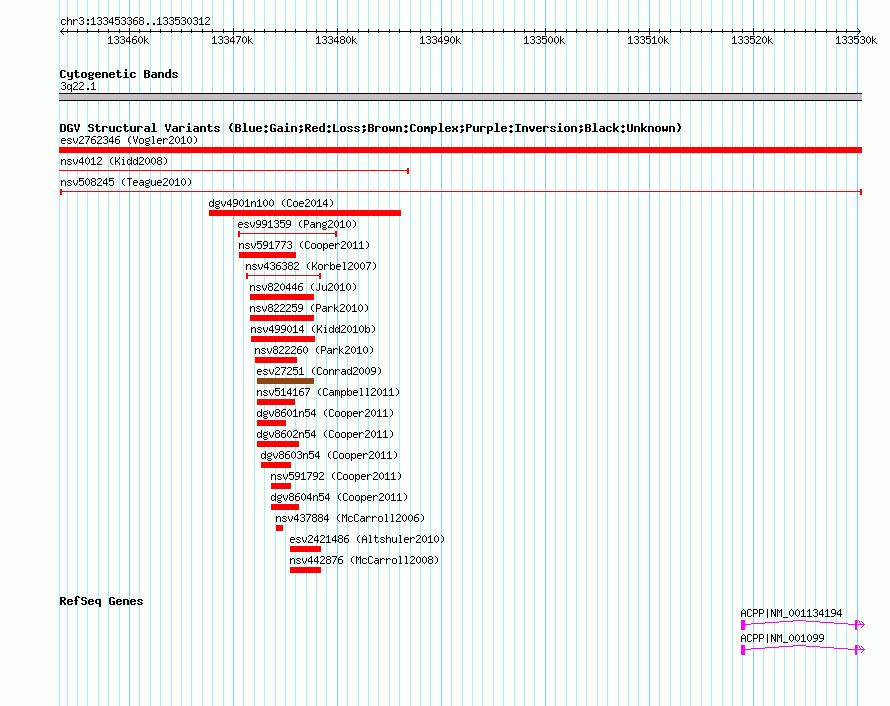890x706 pixels.
Task: Select nsv514167 (Campbell2011) label
Action: point(328,392)
